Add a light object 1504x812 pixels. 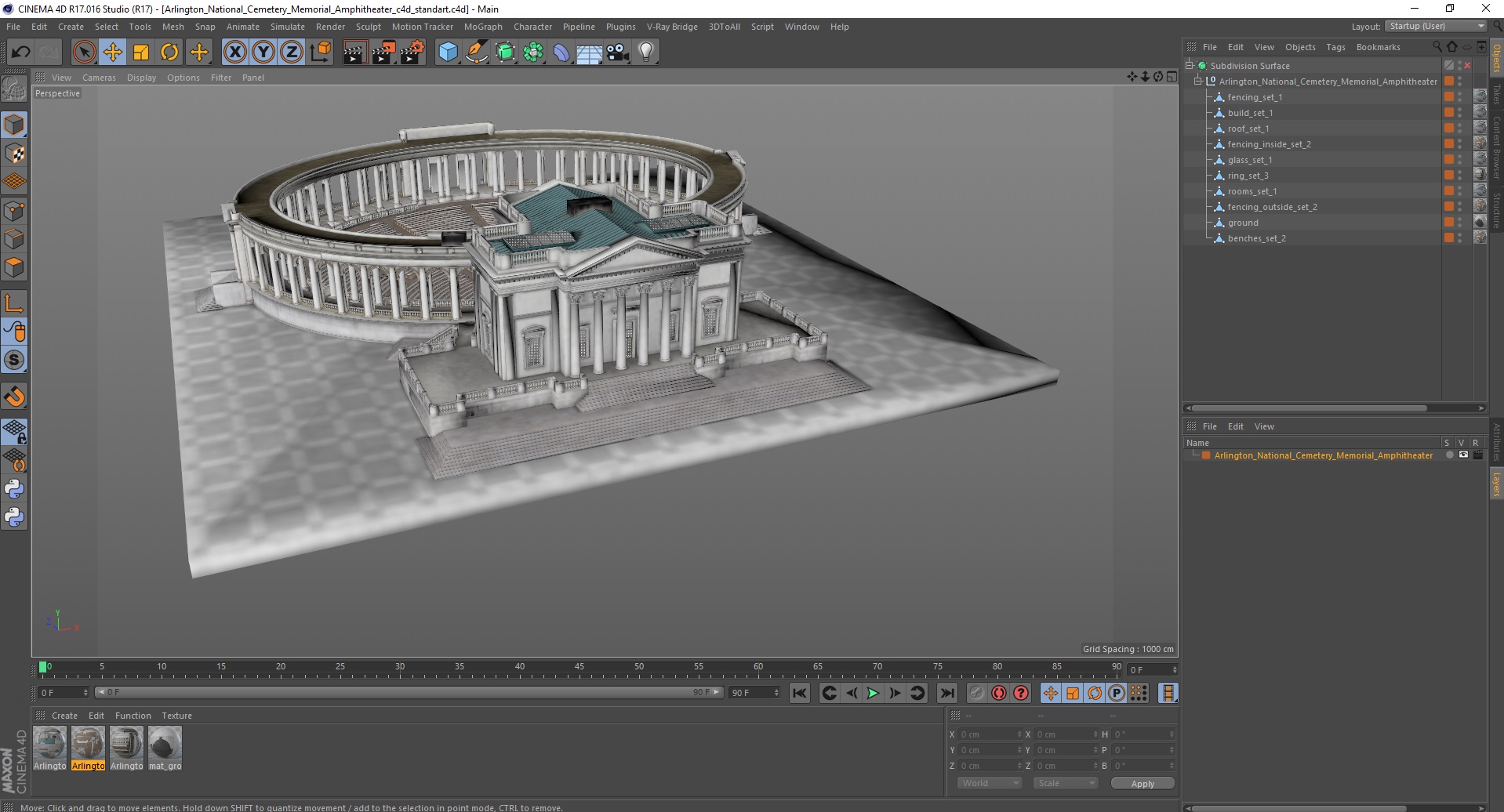(646, 53)
